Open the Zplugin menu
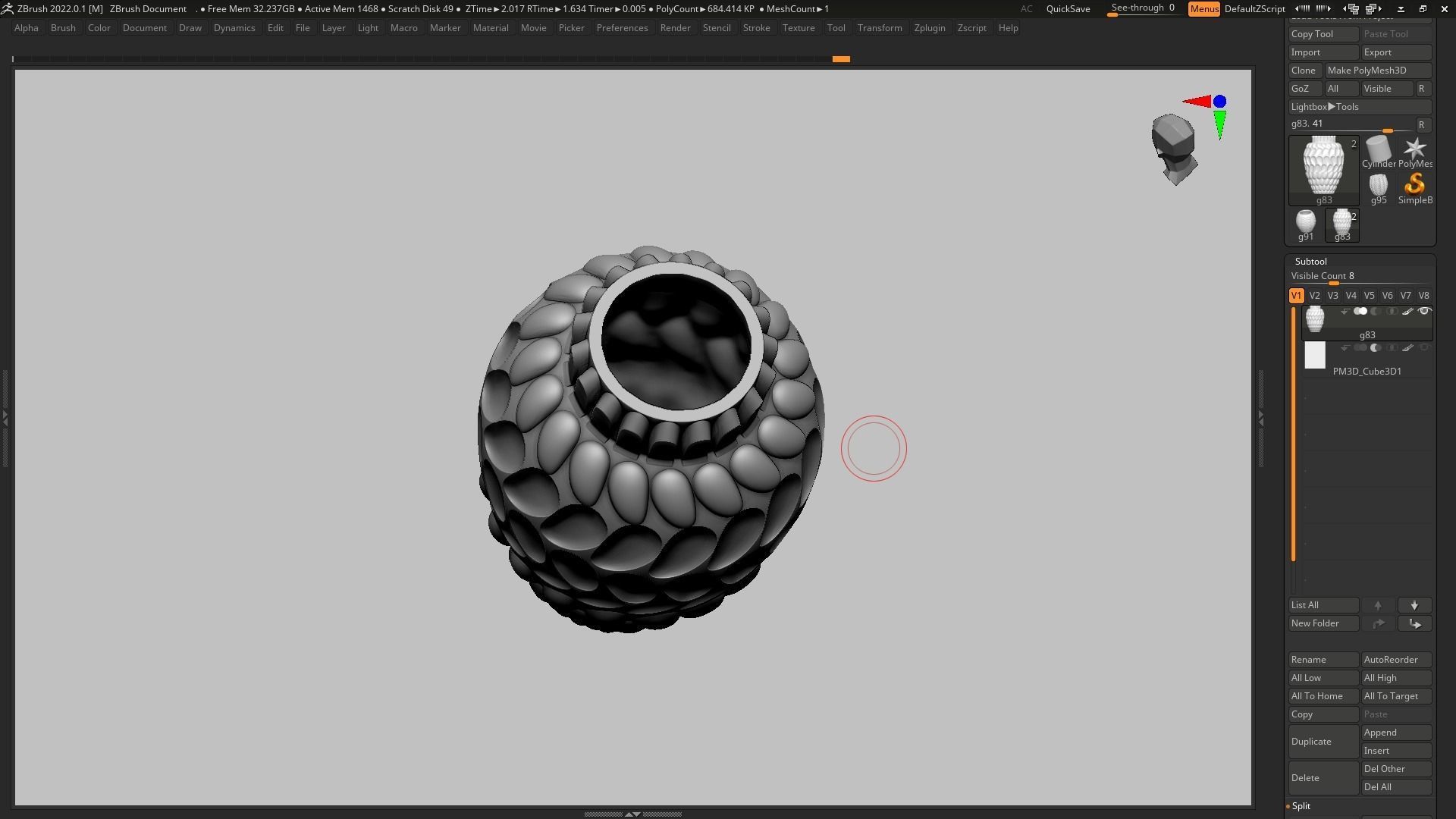 [x=929, y=28]
